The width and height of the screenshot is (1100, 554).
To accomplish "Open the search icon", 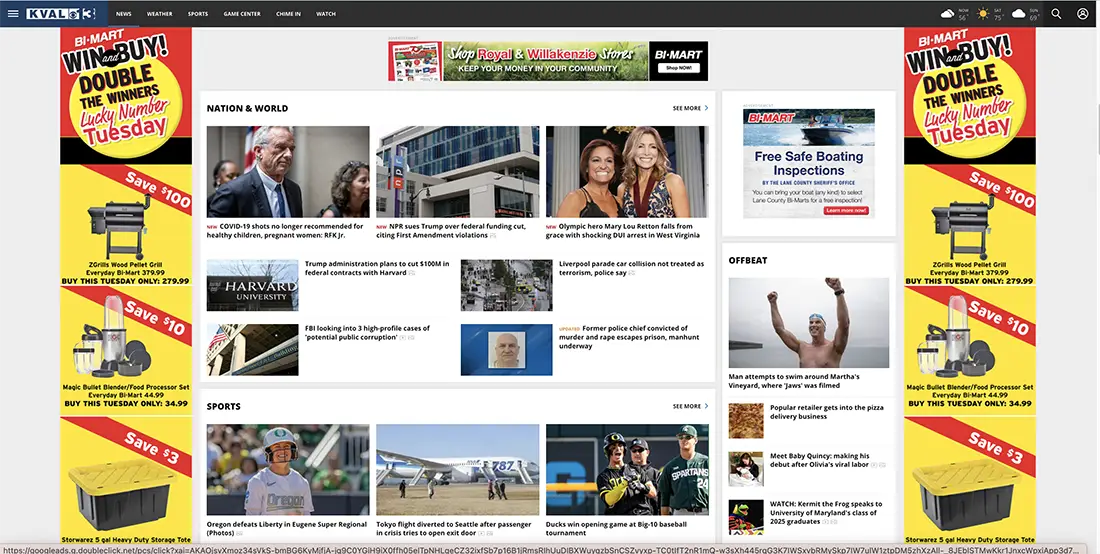I will coord(1056,13).
